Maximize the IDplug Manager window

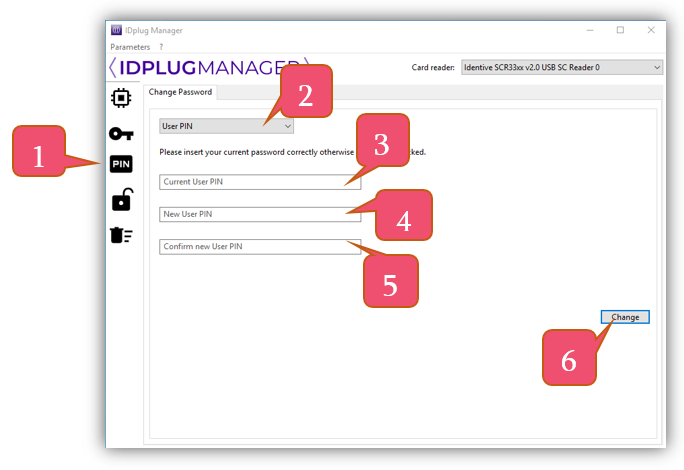point(620,30)
